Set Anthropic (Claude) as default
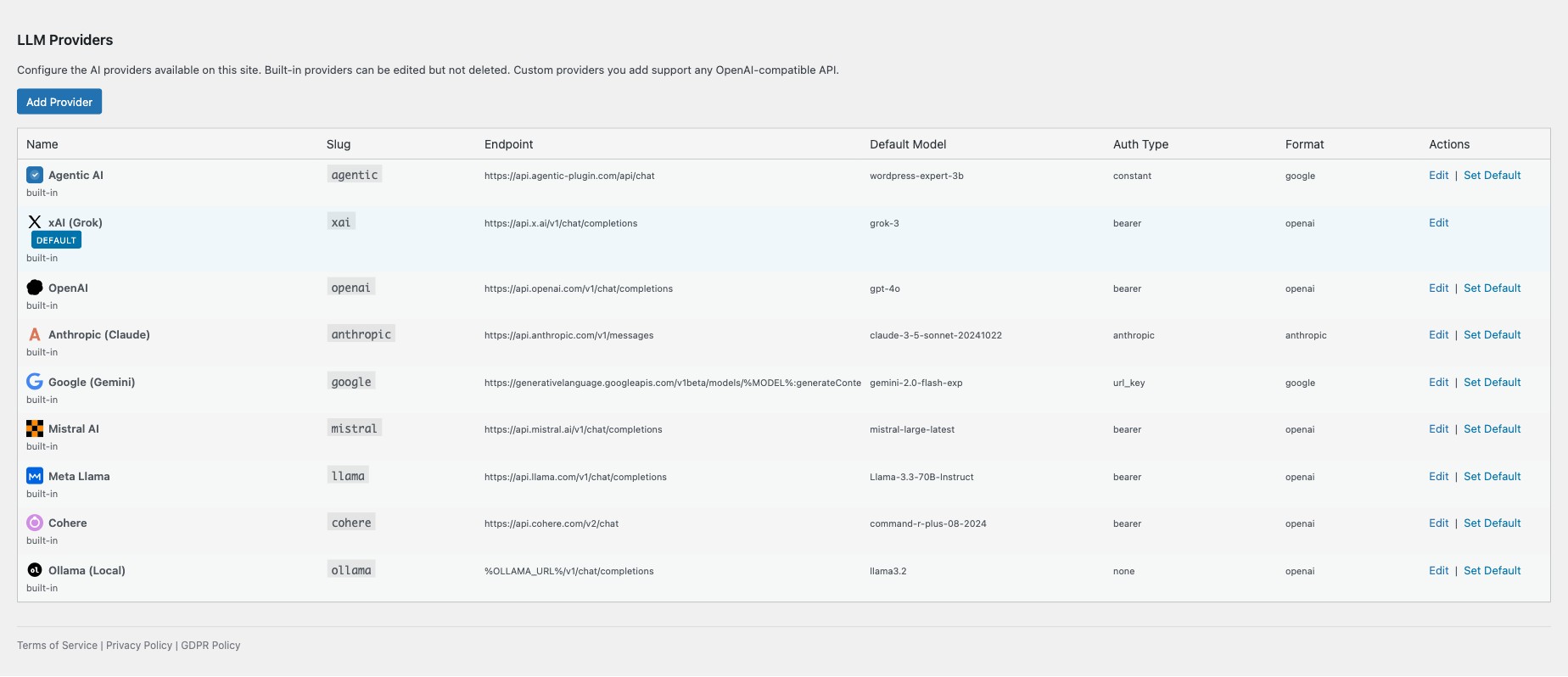This screenshot has width=1568, height=677. (1492, 334)
